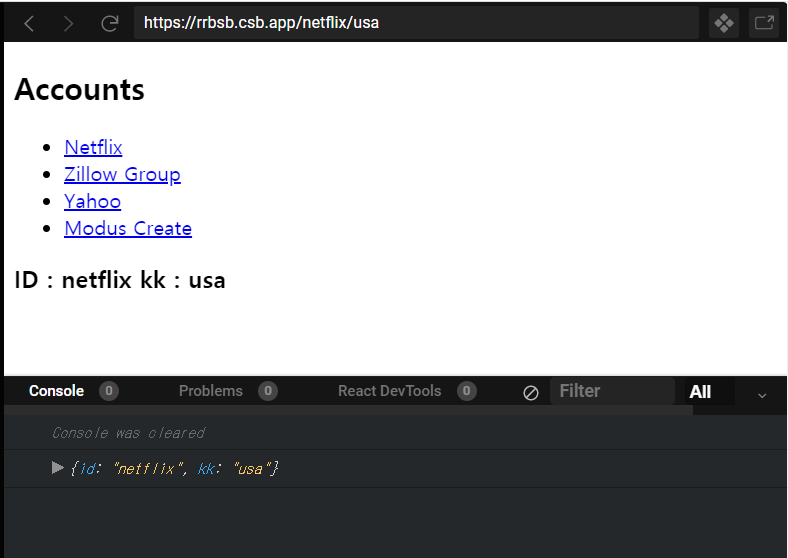The image size is (788, 558).
Task: Open the Modus Create link
Action: pyautogui.click(x=128, y=229)
